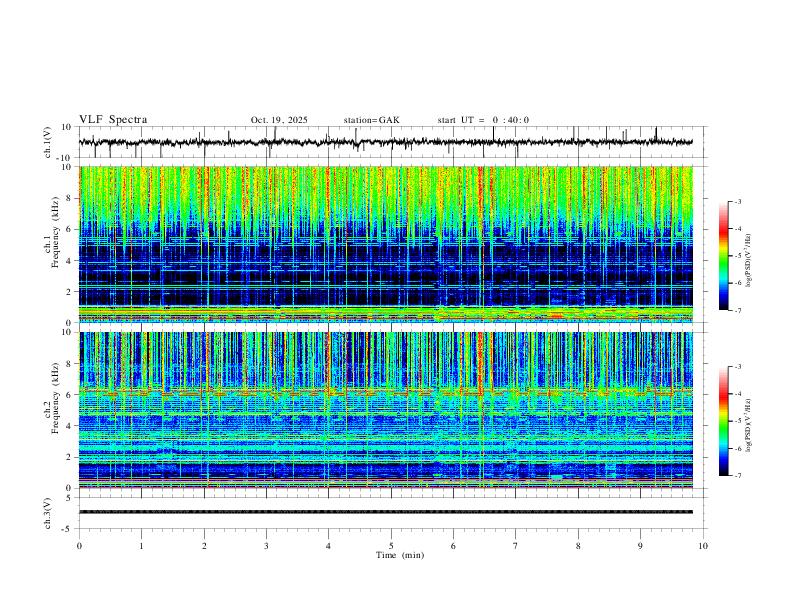Click the "-7" label on ch.1 colorbar
This screenshot has width=792, height=612.
pos(737,310)
